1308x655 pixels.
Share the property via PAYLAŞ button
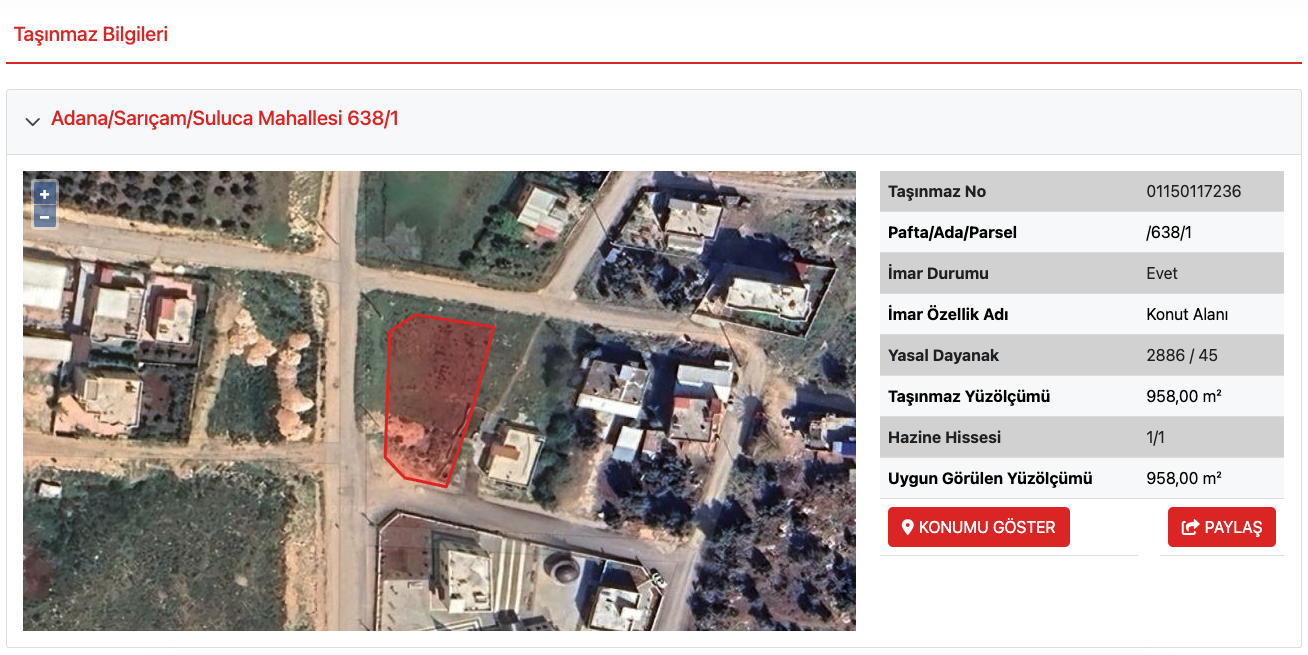pyautogui.click(x=1222, y=527)
